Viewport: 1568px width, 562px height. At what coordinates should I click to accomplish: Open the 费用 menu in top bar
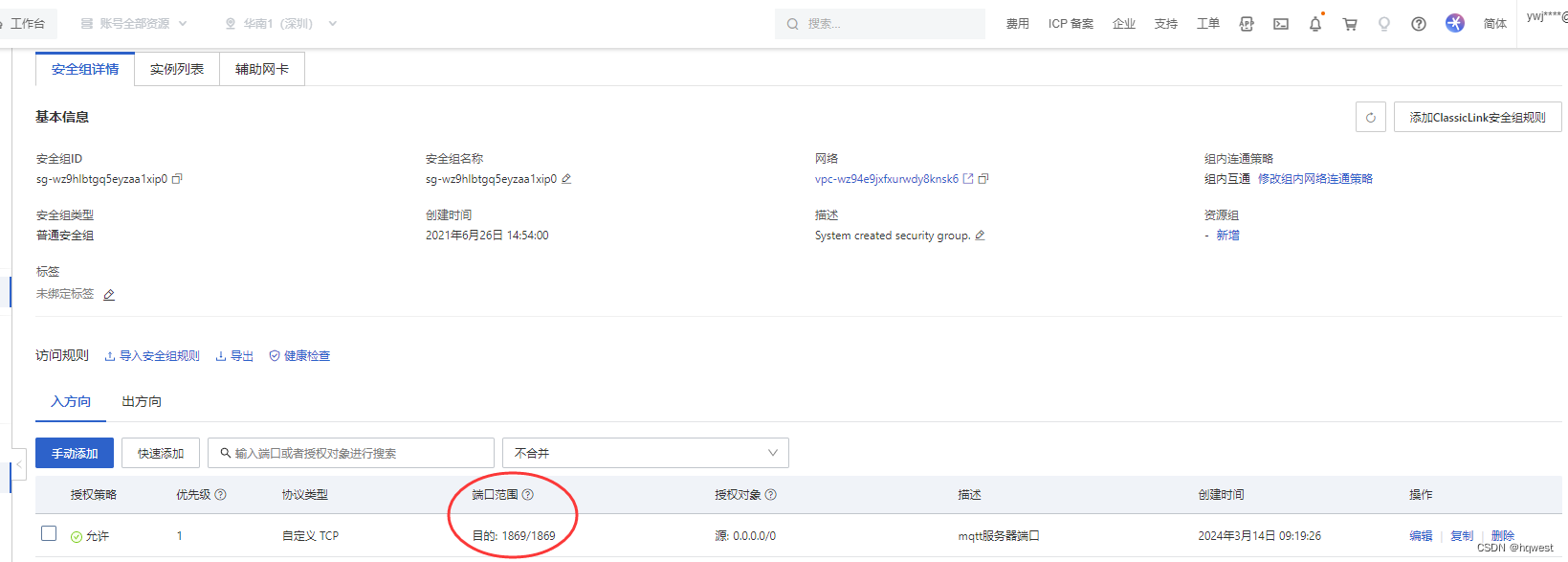pyautogui.click(x=1018, y=24)
